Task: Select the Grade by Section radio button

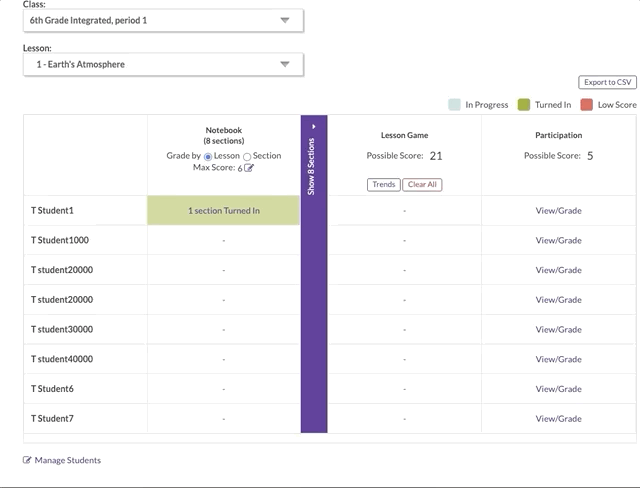Action: pyautogui.click(x=247, y=156)
